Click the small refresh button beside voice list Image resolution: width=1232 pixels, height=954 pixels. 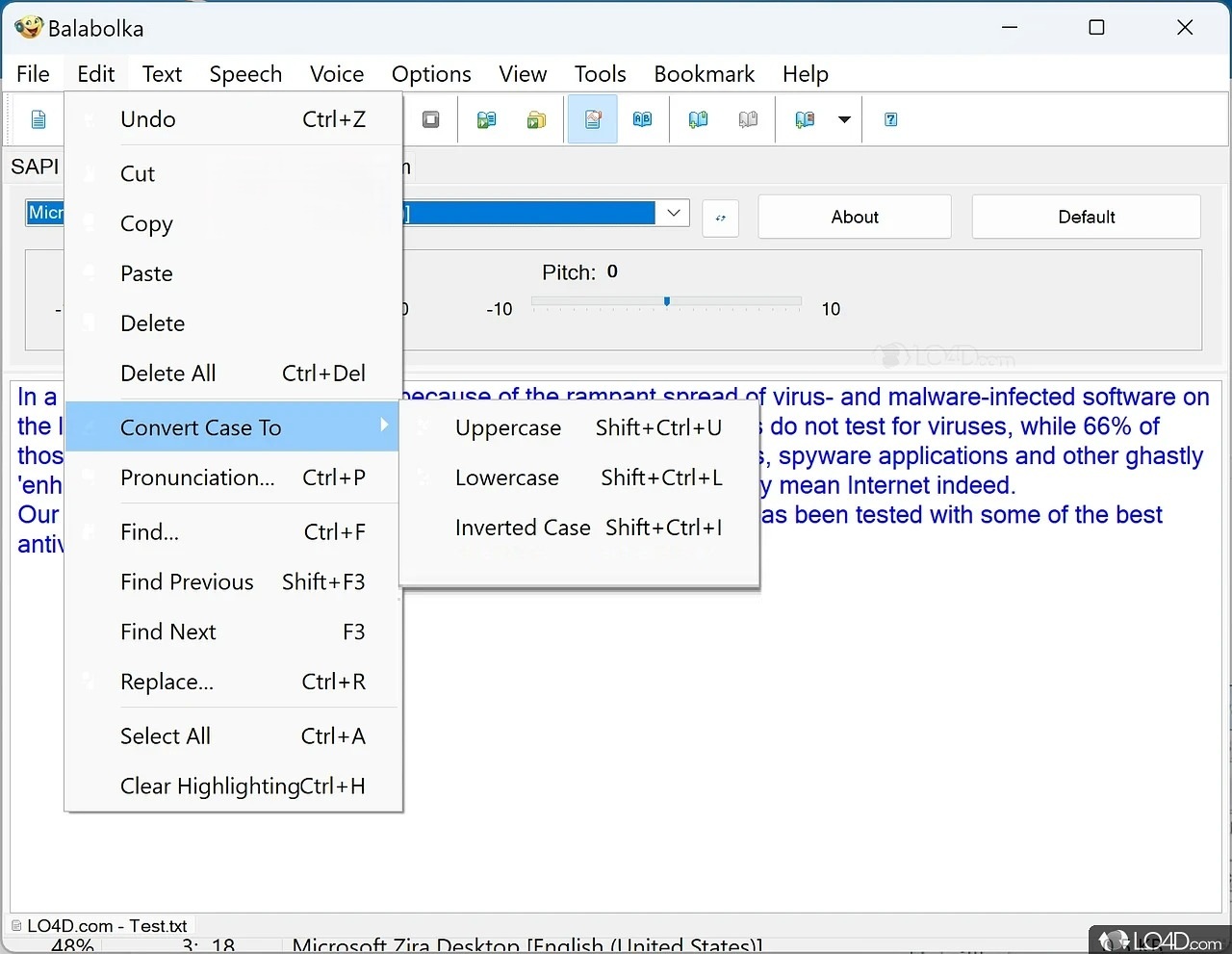point(721,218)
